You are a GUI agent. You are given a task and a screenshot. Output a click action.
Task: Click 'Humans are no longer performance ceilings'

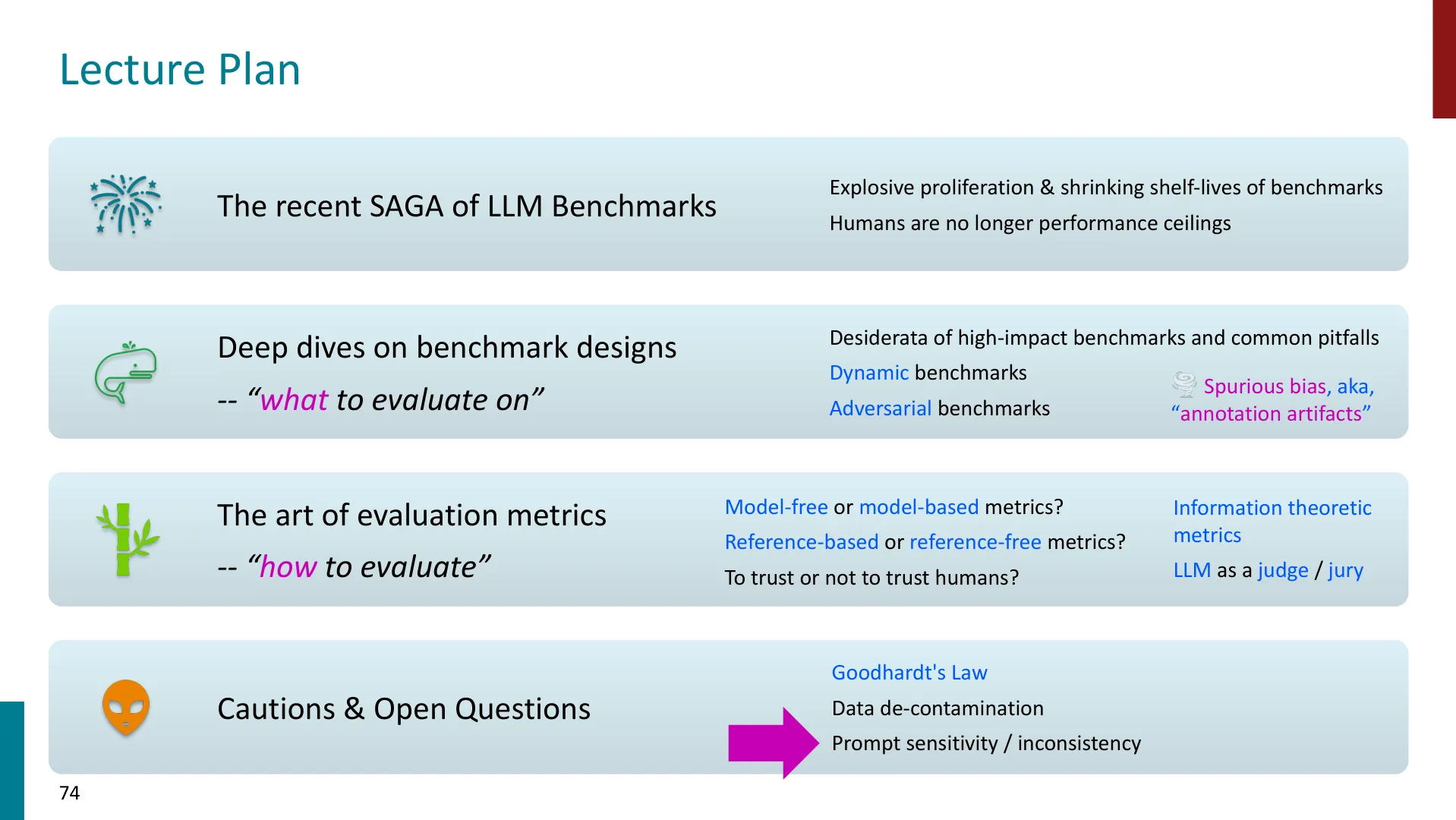[1030, 223]
